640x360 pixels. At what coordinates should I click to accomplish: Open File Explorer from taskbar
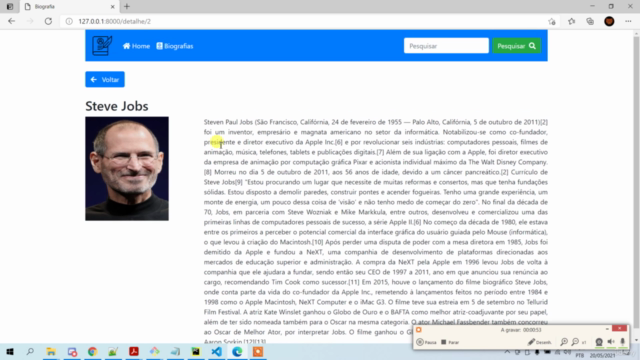click(x=51, y=351)
